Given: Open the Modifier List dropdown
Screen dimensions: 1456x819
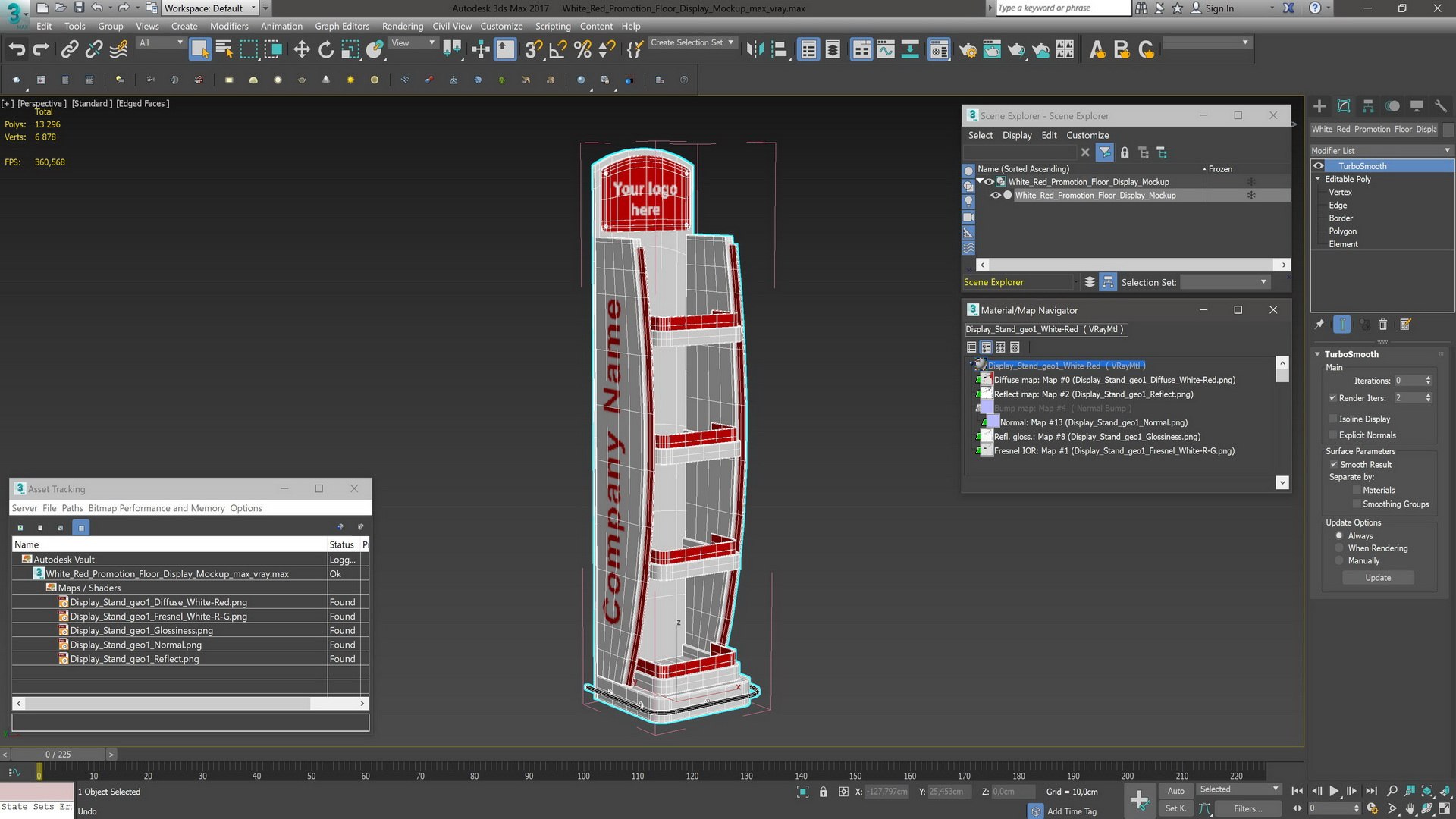Looking at the screenshot, I should (x=1382, y=150).
